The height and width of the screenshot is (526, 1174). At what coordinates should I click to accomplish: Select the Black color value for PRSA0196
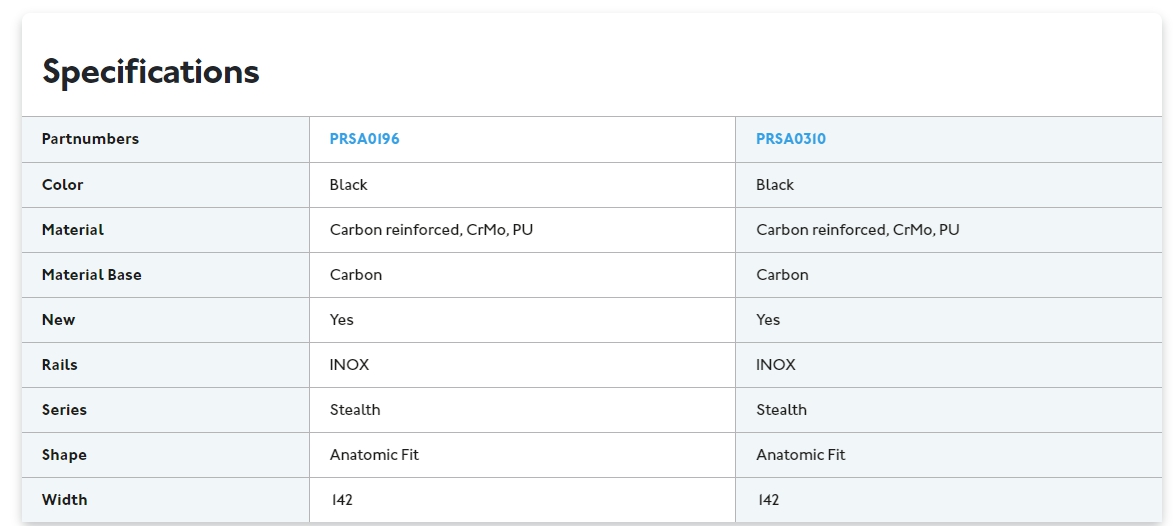[348, 185]
